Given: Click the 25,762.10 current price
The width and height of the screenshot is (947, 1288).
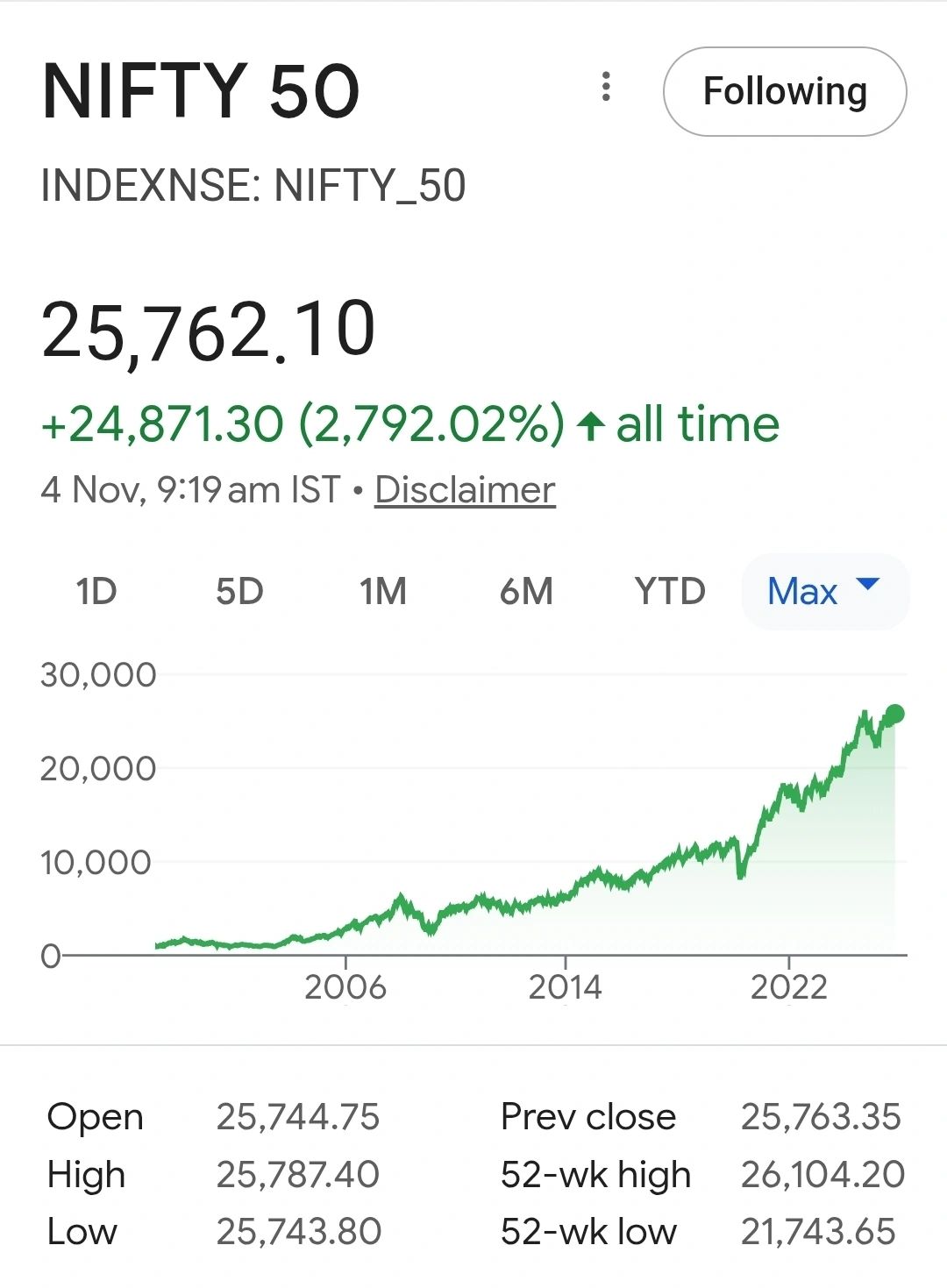Looking at the screenshot, I should (x=209, y=331).
